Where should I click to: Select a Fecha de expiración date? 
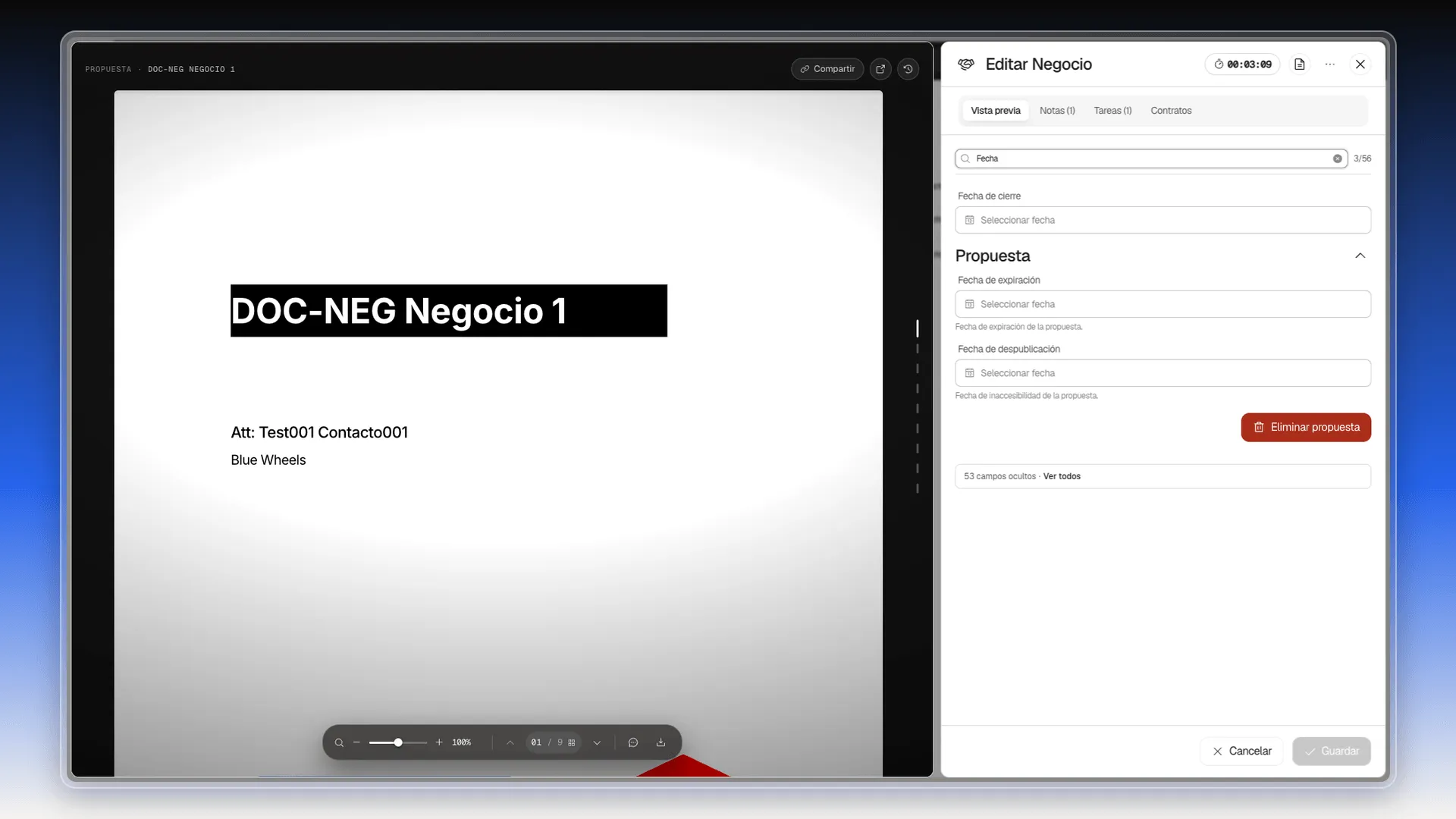pyautogui.click(x=1163, y=304)
